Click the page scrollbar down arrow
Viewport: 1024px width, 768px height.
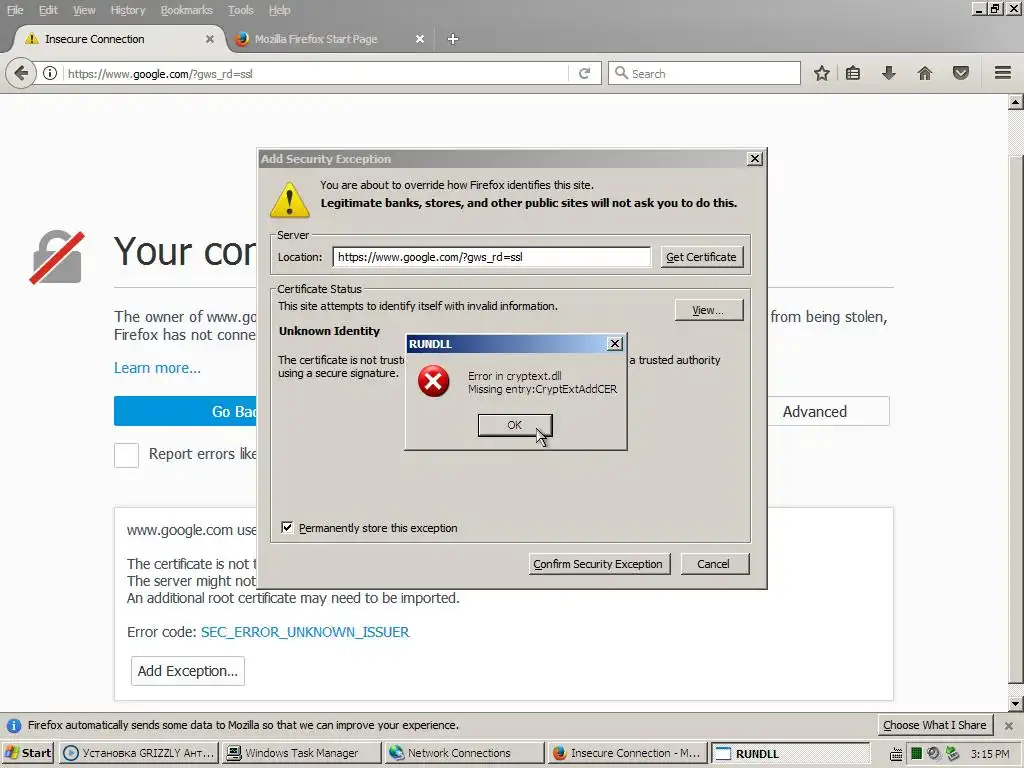(x=1016, y=704)
